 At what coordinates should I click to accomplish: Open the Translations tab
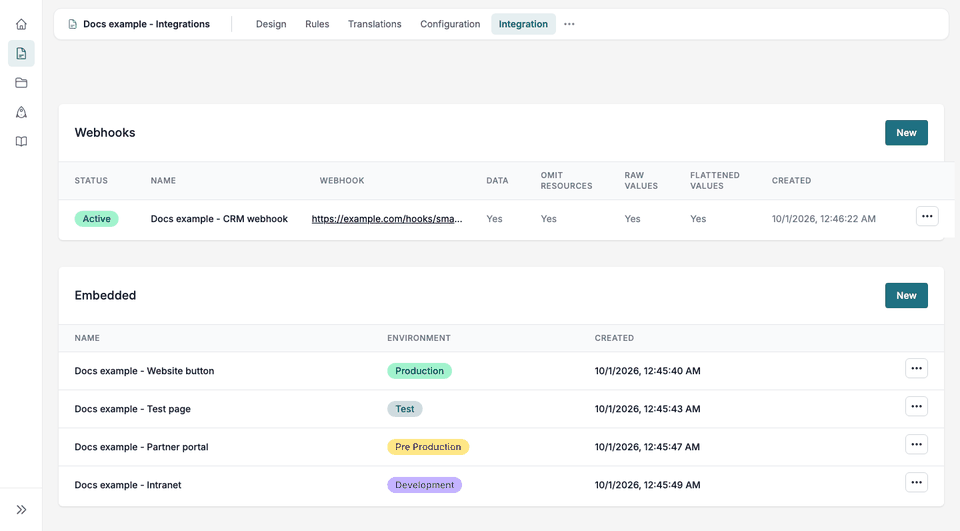(375, 24)
